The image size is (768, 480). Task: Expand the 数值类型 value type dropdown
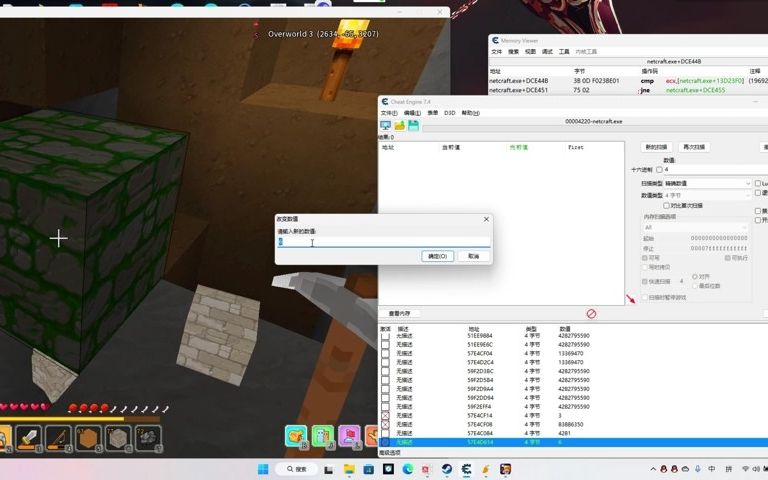(707, 195)
